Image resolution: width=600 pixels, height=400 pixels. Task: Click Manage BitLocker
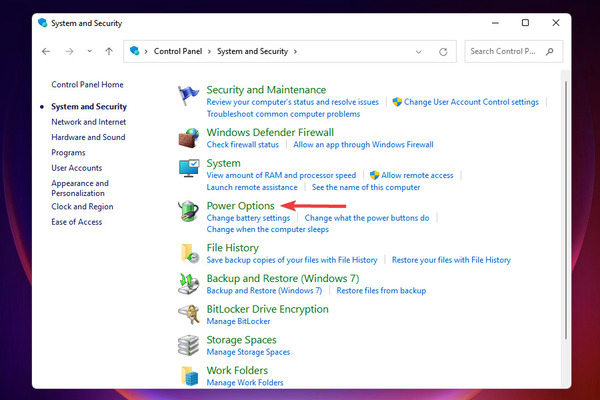(x=238, y=321)
